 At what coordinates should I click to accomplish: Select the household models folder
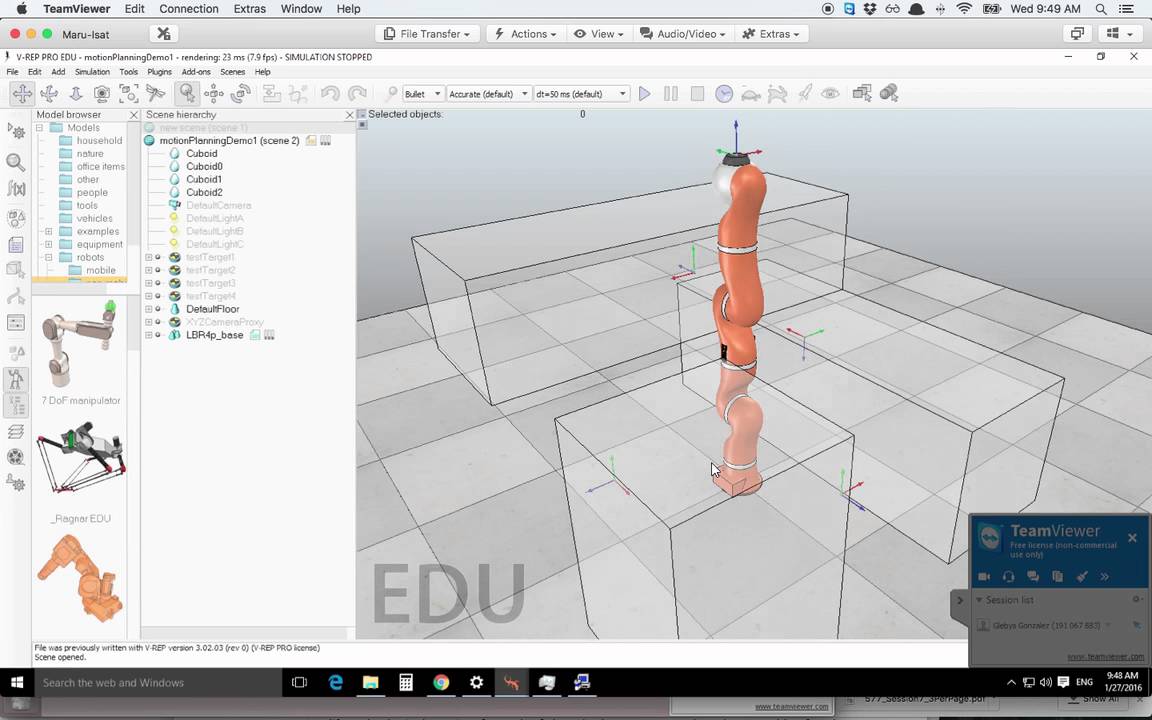pos(99,140)
